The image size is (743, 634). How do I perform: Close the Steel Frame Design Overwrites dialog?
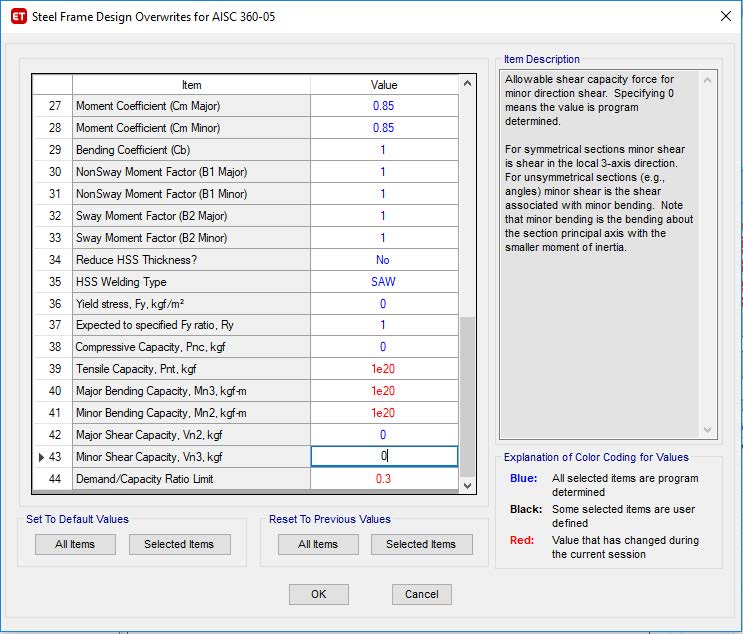pos(725,16)
